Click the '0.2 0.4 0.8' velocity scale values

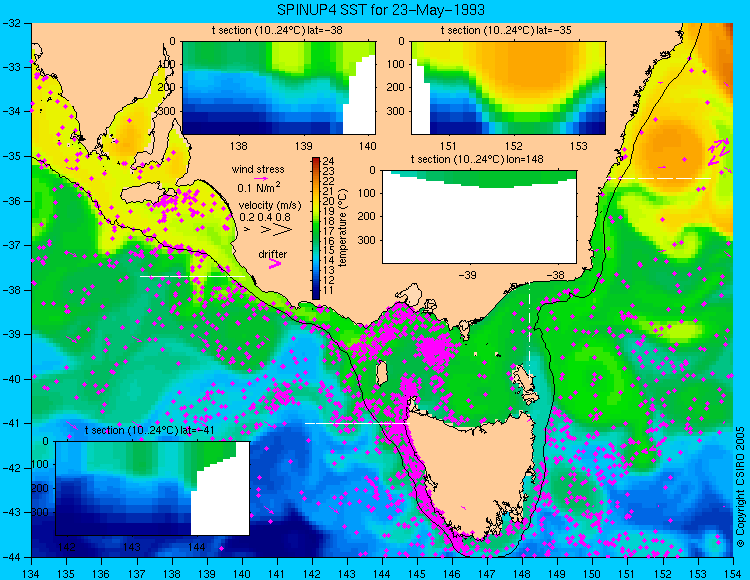coord(265,217)
